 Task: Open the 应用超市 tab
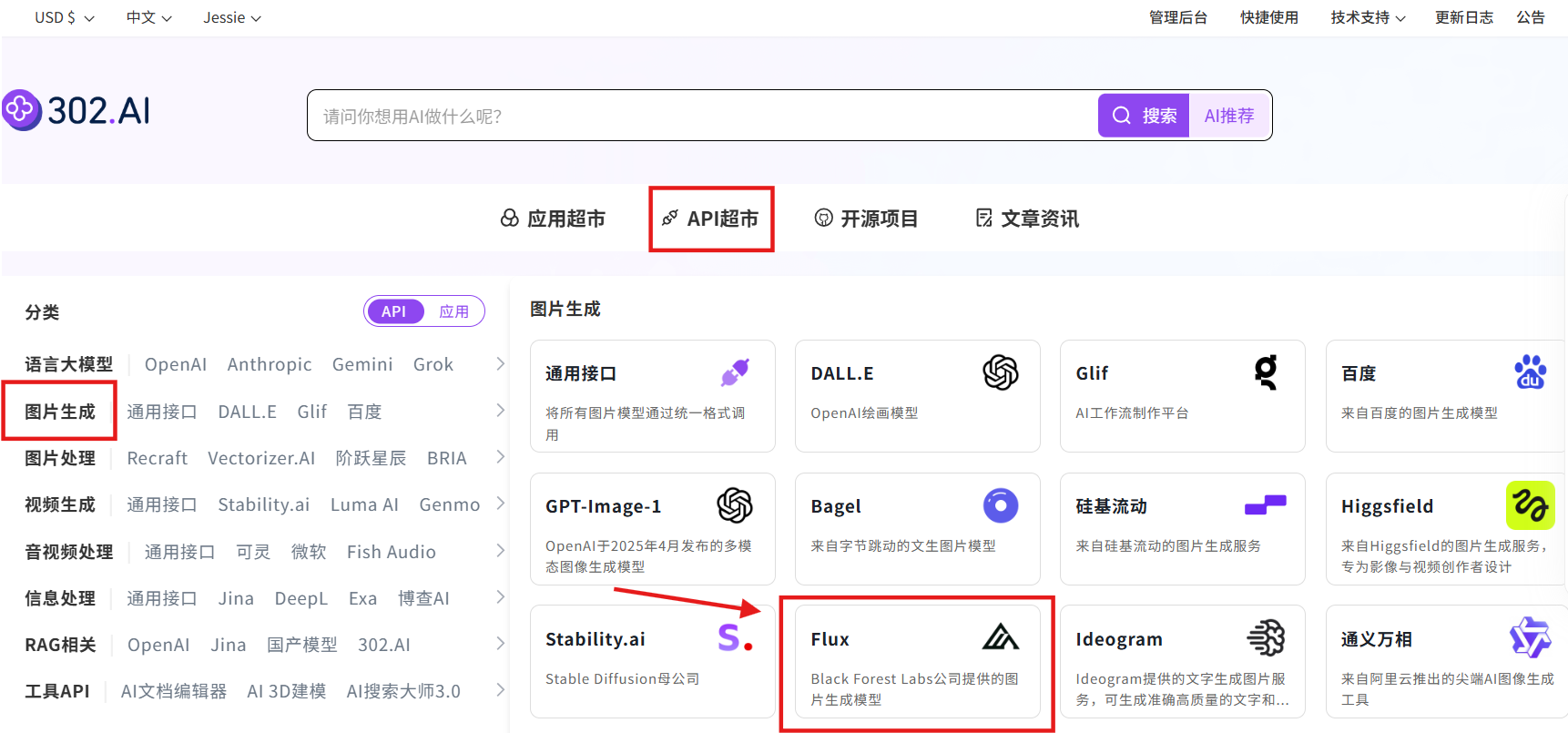pos(553,219)
